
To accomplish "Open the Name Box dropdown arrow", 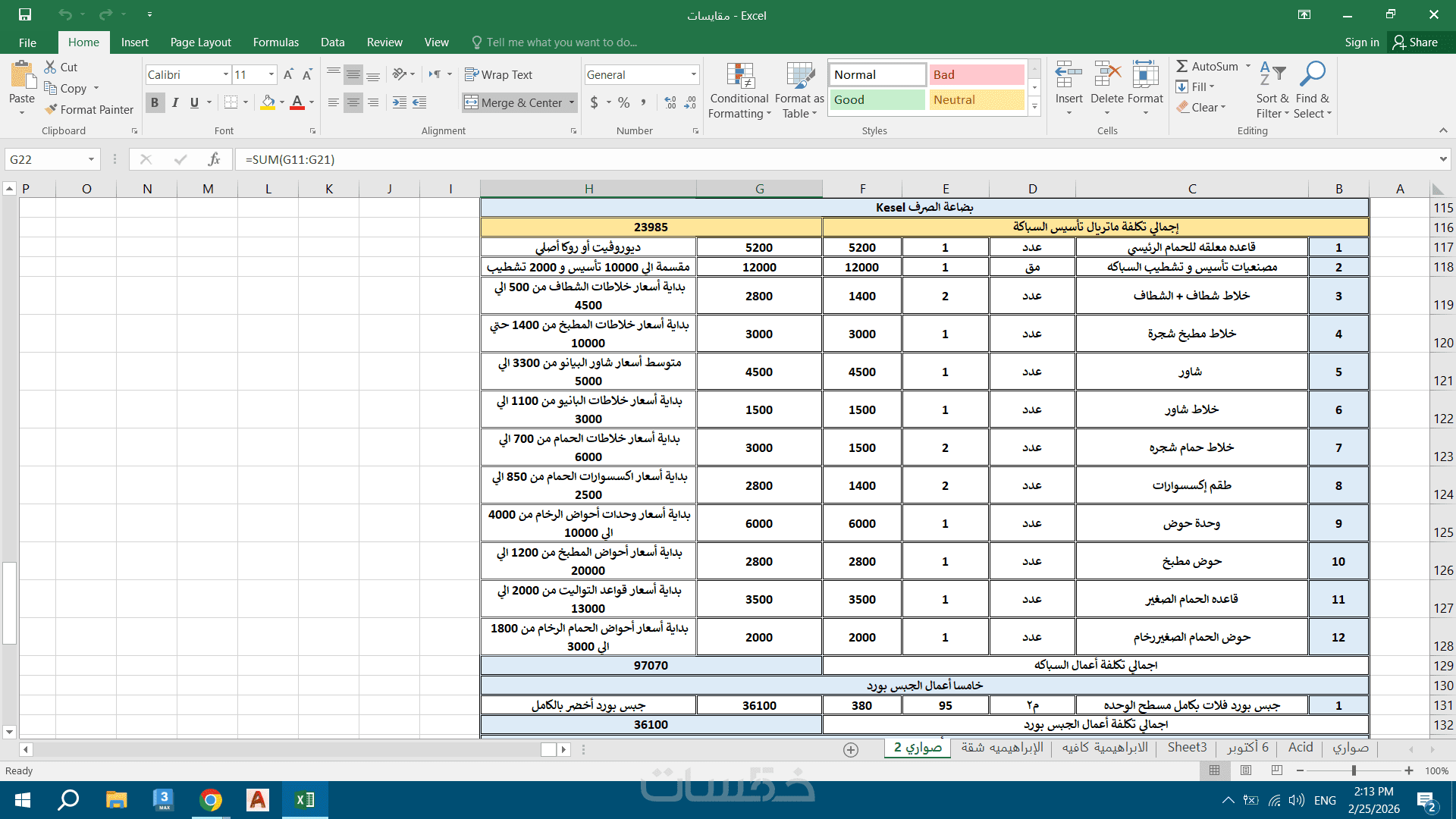I will click(91, 159).
